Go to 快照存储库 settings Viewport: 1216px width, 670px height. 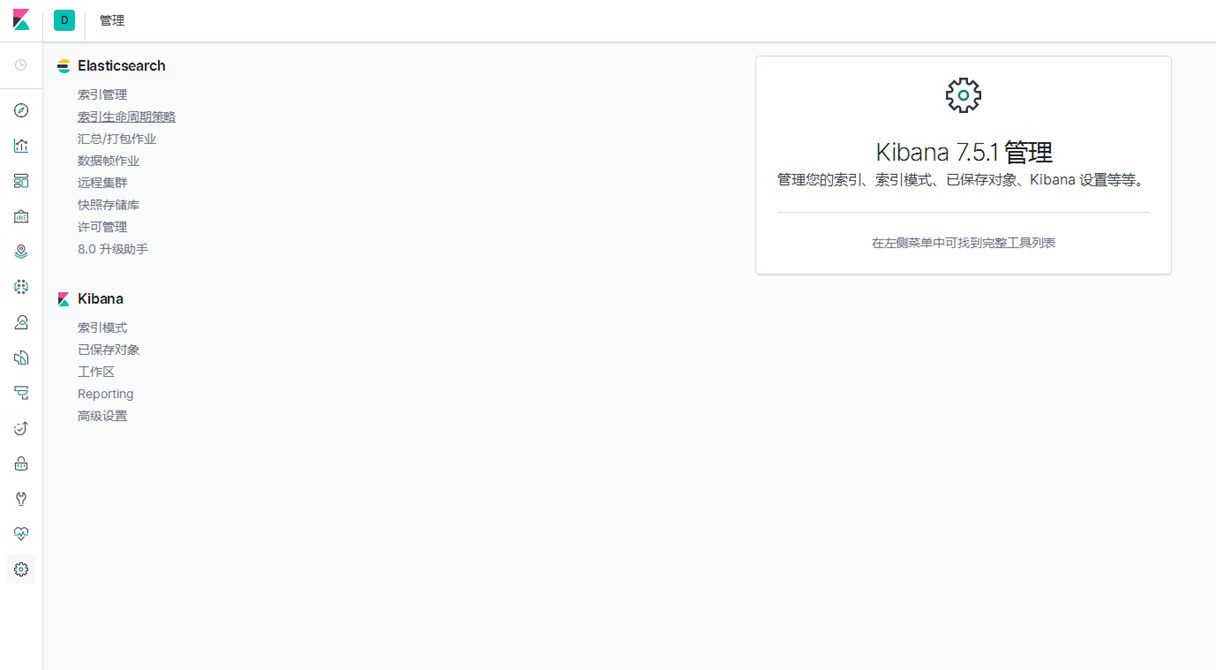[108, 205]
